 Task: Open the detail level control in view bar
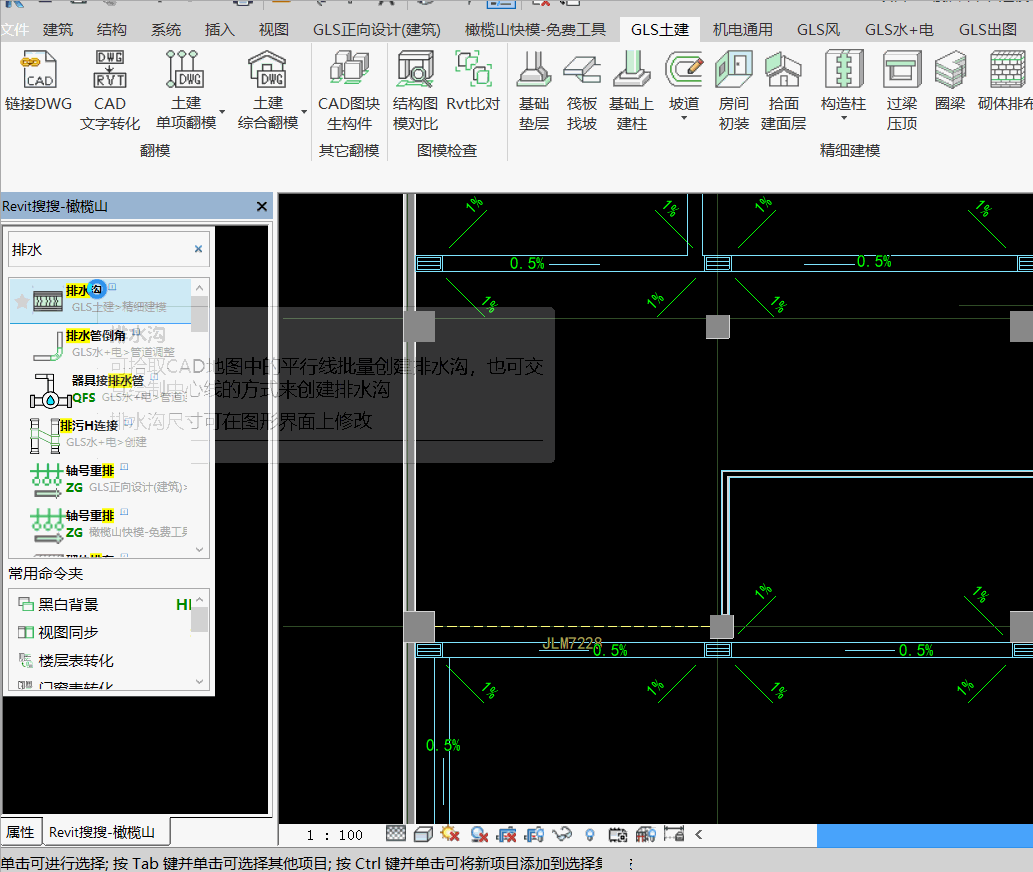[395, 834]
